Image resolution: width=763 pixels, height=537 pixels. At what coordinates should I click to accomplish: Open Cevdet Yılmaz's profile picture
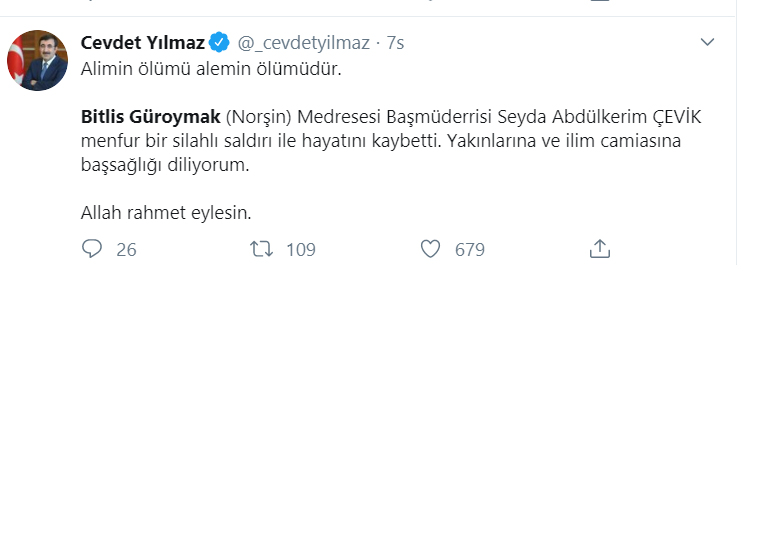[37, 61]
